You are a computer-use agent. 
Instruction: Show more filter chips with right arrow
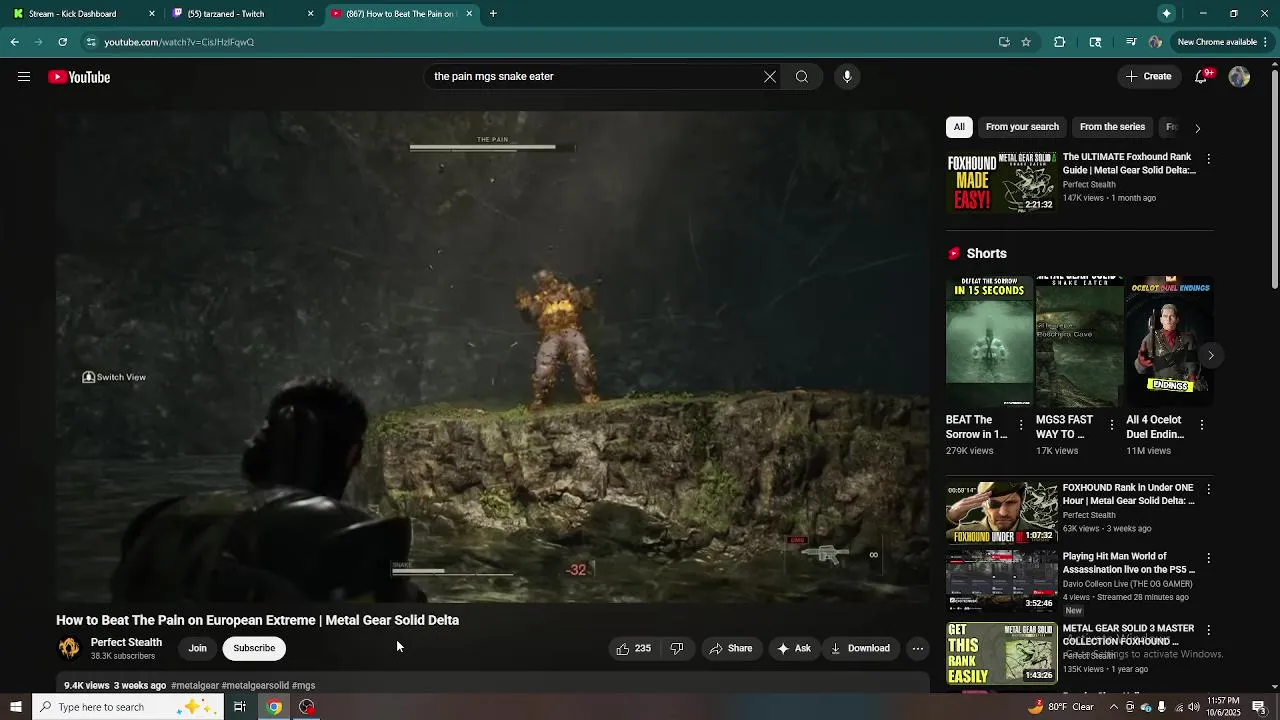pyautogui.click(x=1197, y=128)
